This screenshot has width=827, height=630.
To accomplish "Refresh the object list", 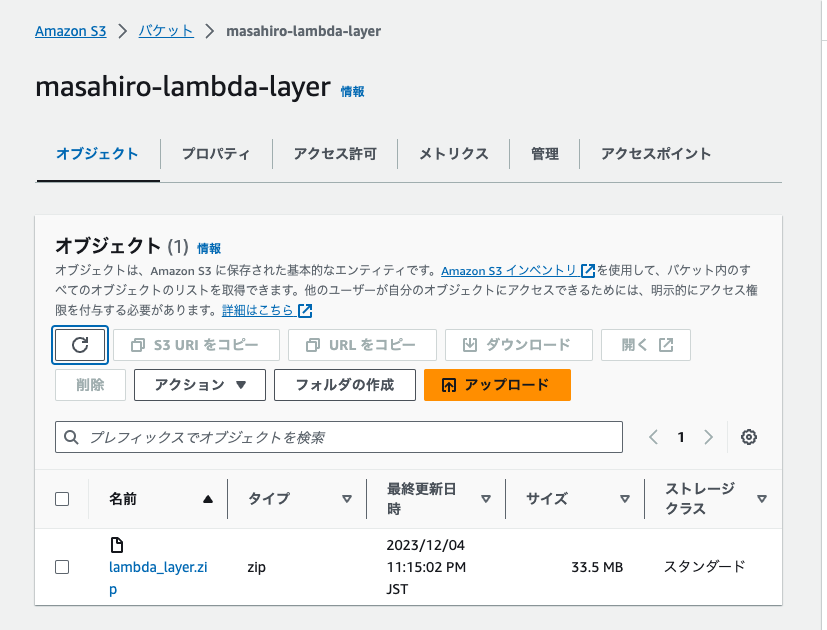I will tap(80, 344).
